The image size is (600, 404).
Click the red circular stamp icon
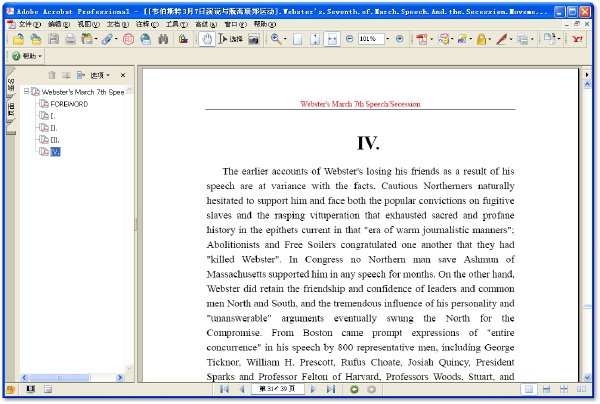[x=128, y=39]
